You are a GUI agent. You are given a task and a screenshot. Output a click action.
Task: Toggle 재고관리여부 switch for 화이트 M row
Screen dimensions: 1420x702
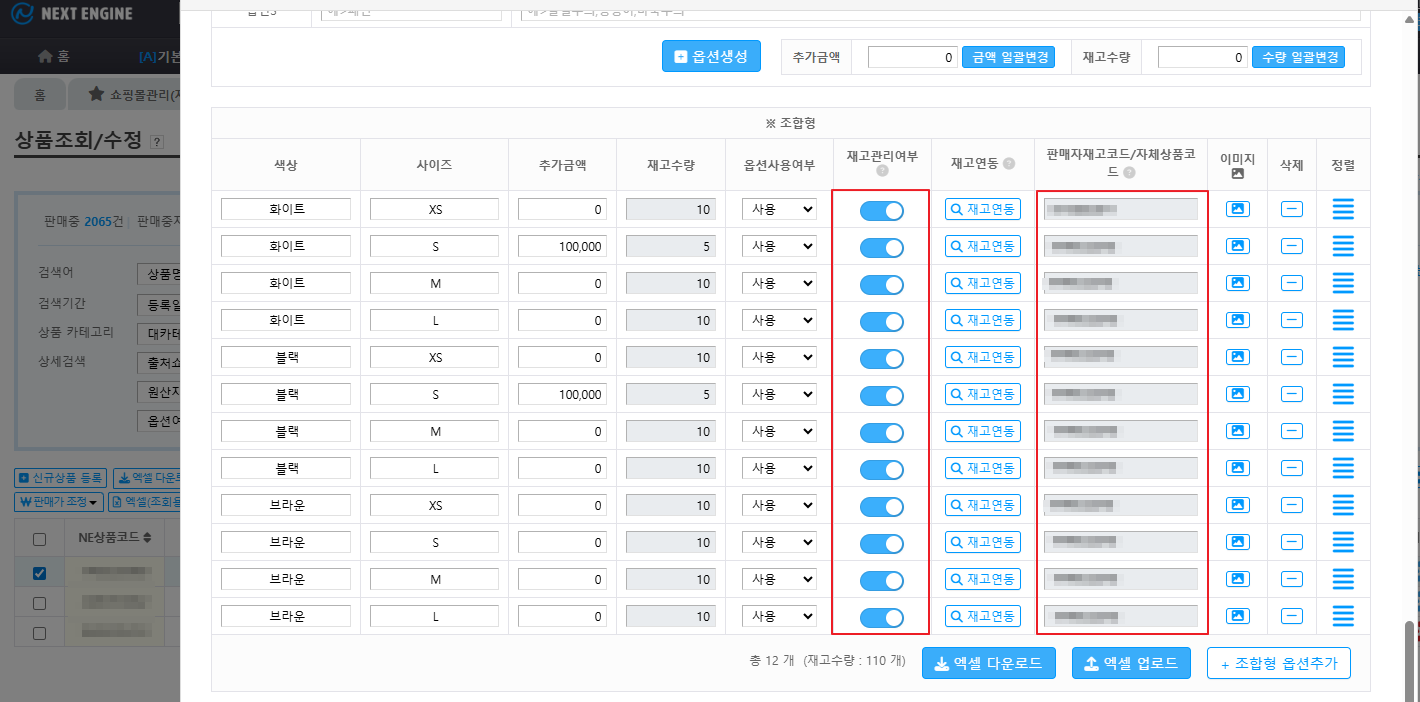pos(881,284)
